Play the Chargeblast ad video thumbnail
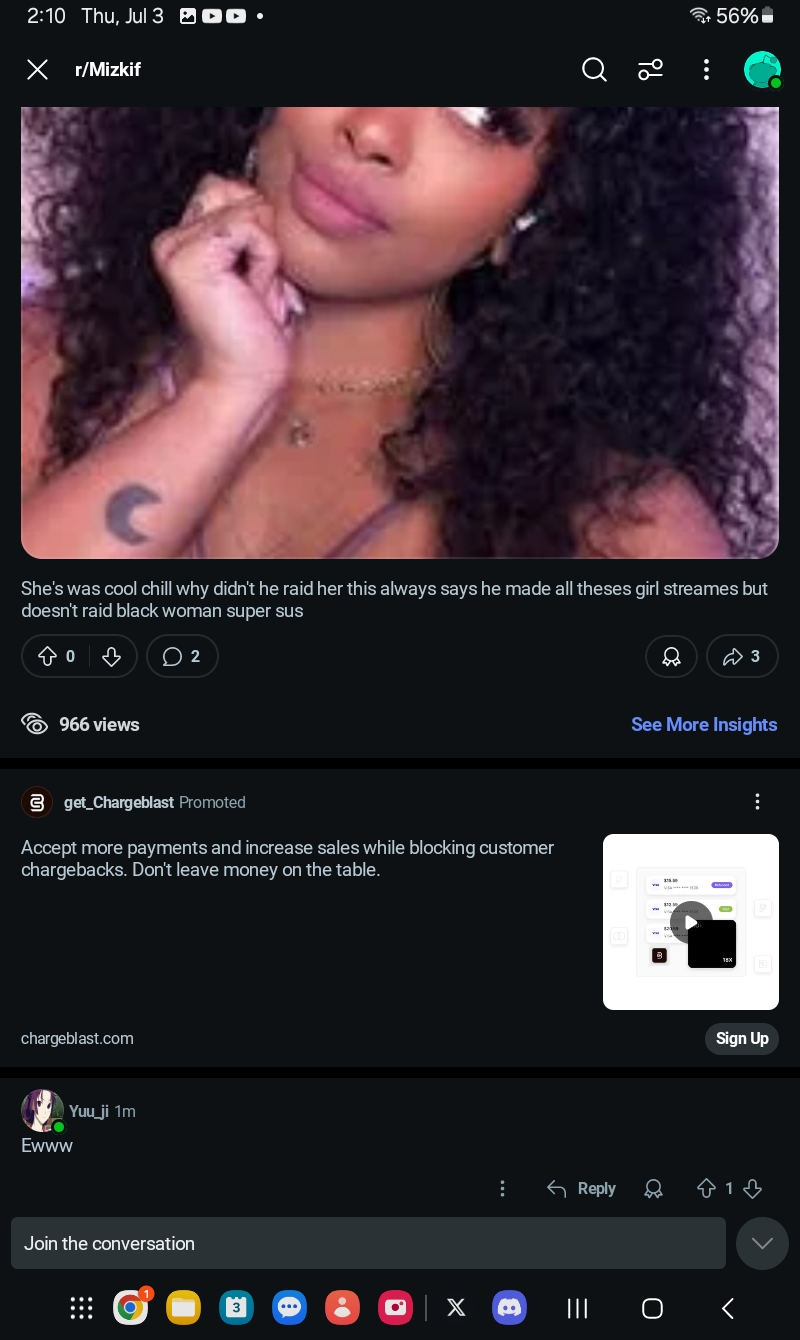The width and height of the screenshot is (800, 1340). (x=691, y=922)
